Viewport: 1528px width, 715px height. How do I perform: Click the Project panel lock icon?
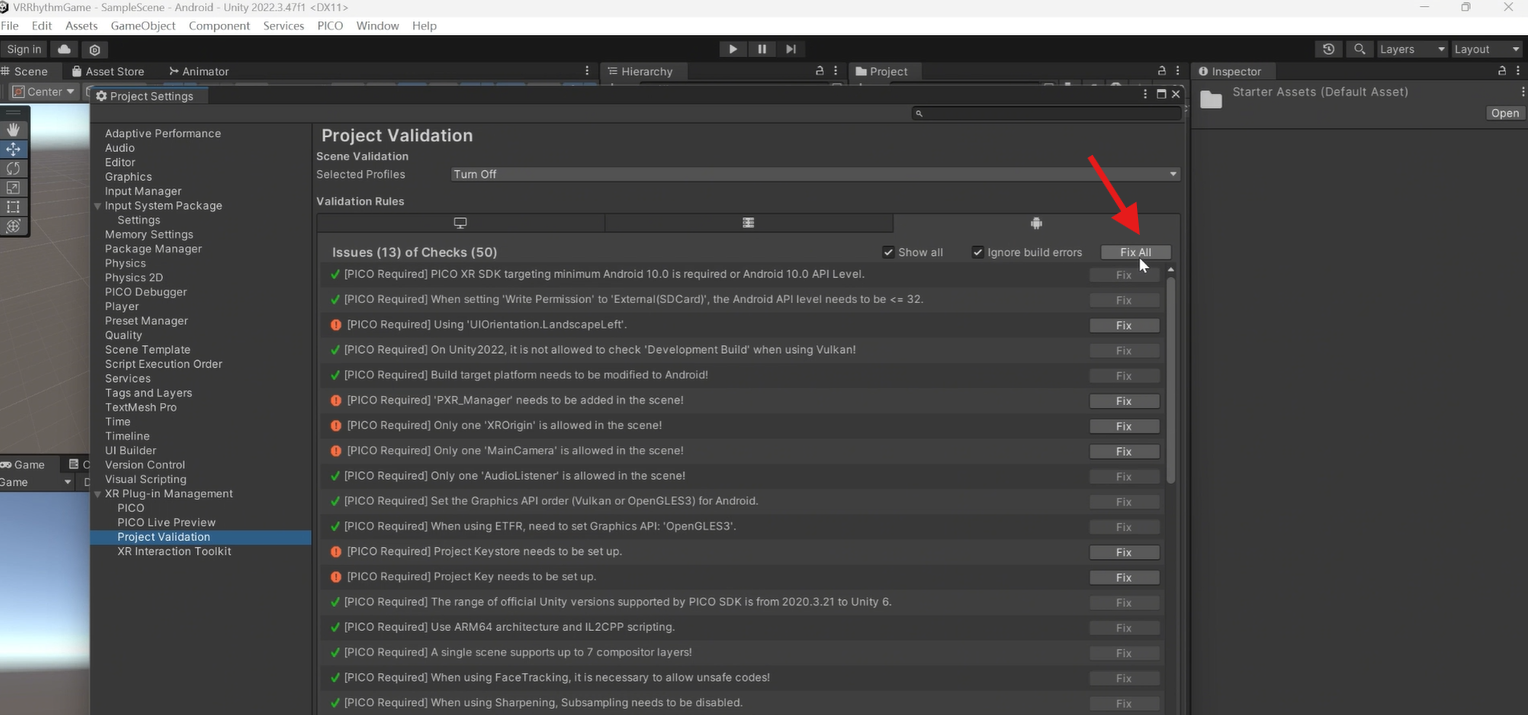1161,71
